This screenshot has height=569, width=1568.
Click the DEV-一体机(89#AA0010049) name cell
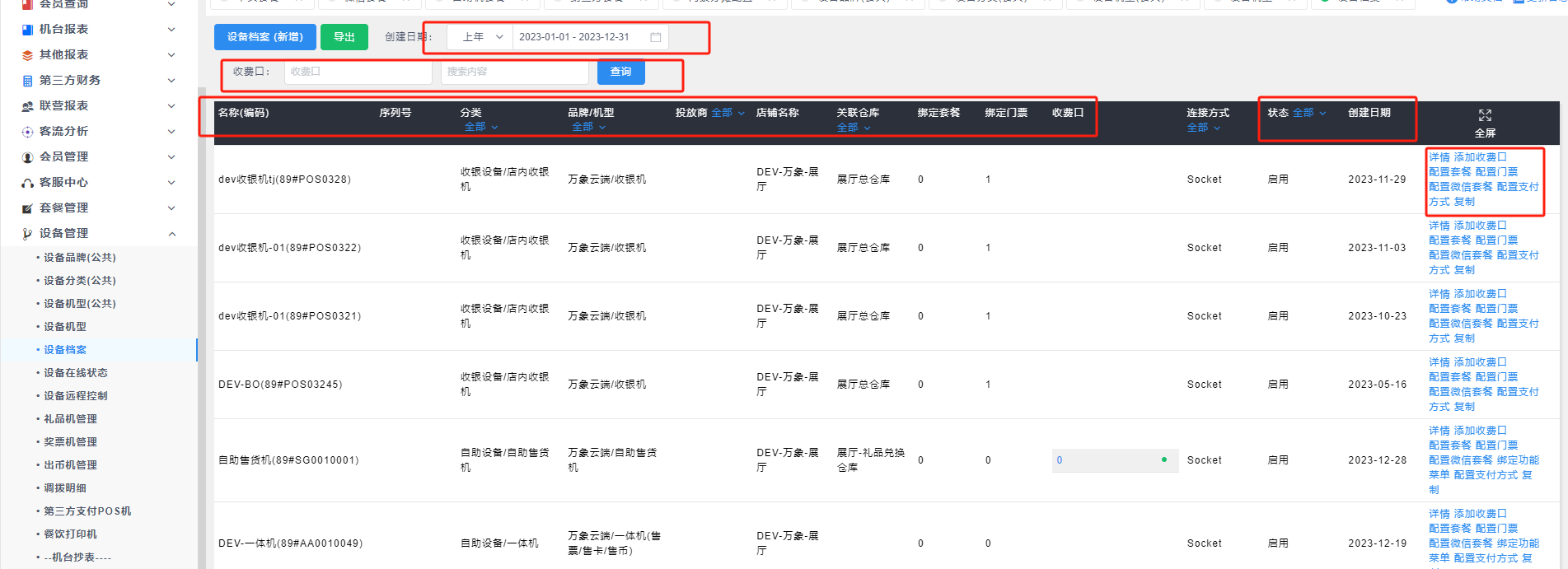(x=290, y=543)
